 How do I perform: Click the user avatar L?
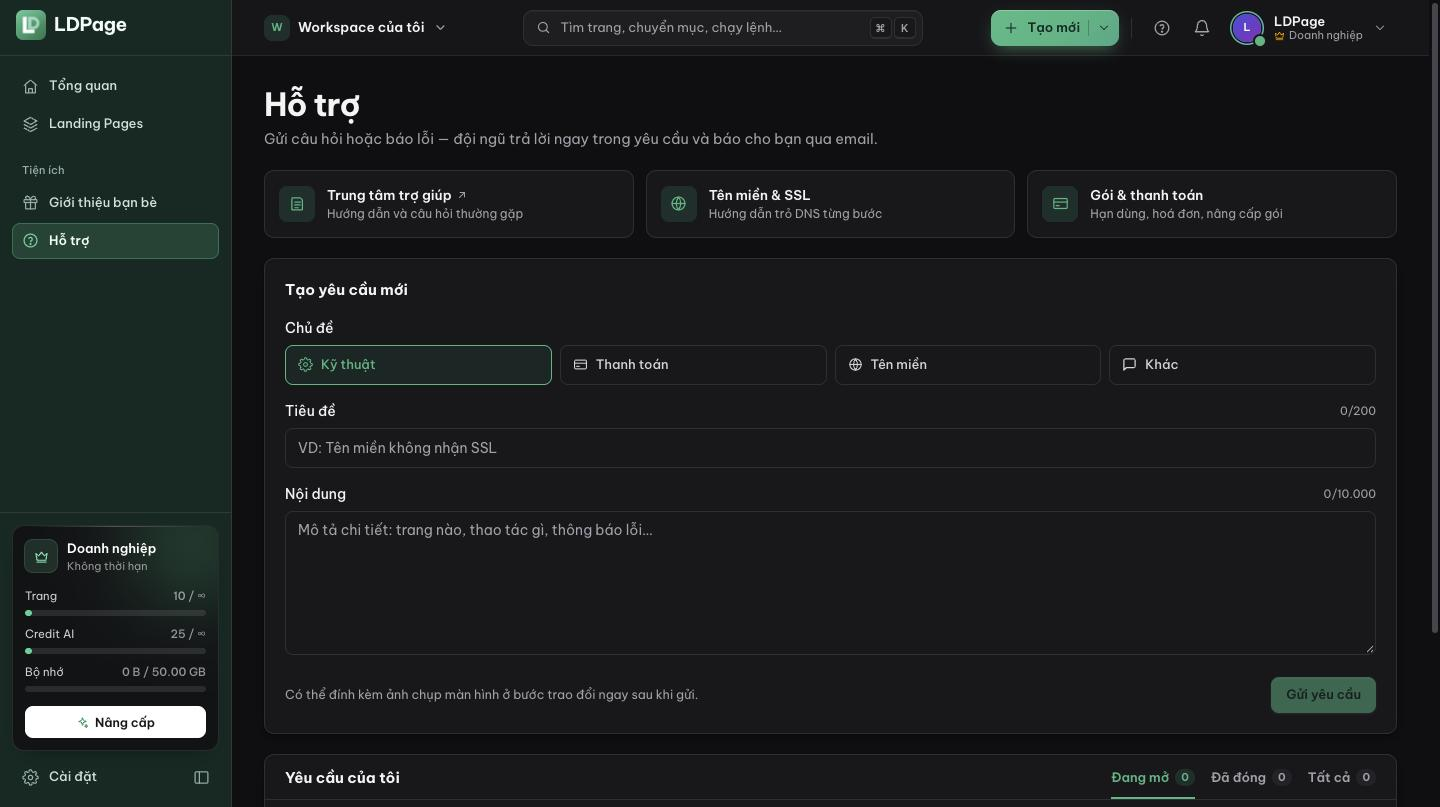pos(1246,28)
